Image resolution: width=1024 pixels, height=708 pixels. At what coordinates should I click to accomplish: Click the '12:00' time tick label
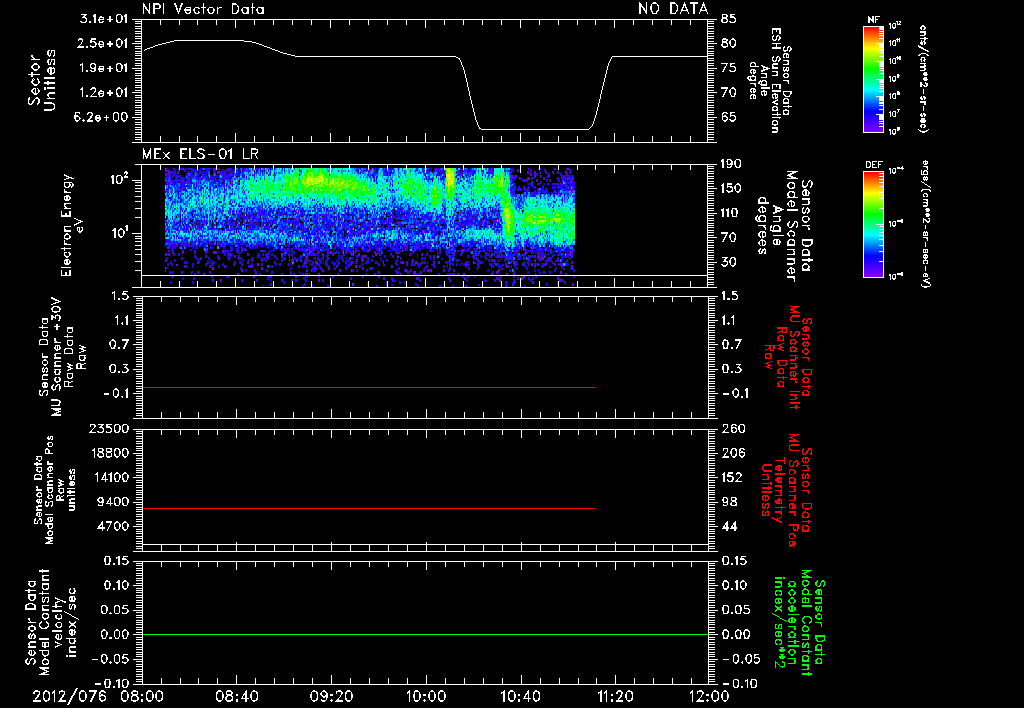(709, 696)
